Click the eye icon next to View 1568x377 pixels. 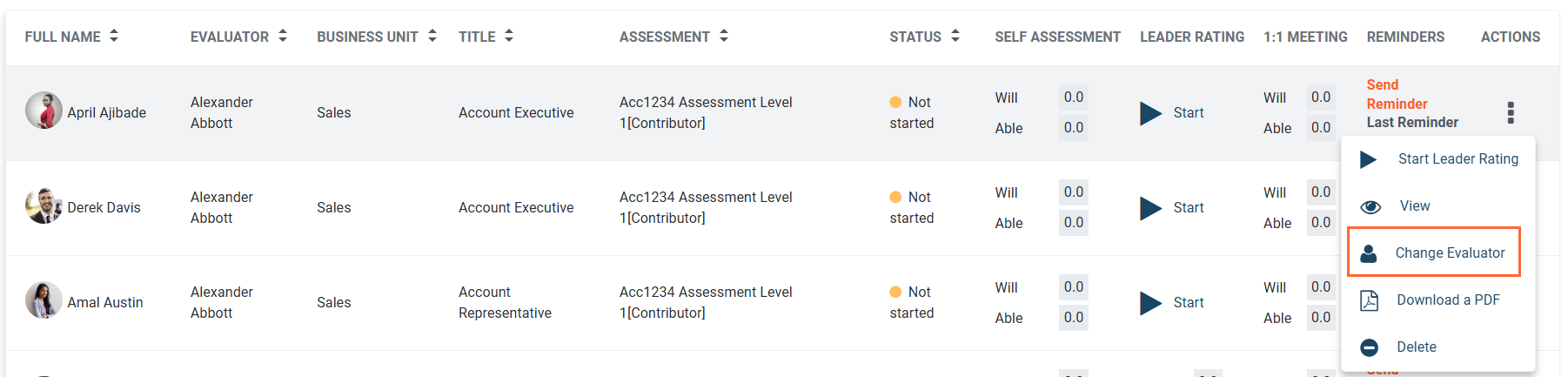pos(1370,206)
